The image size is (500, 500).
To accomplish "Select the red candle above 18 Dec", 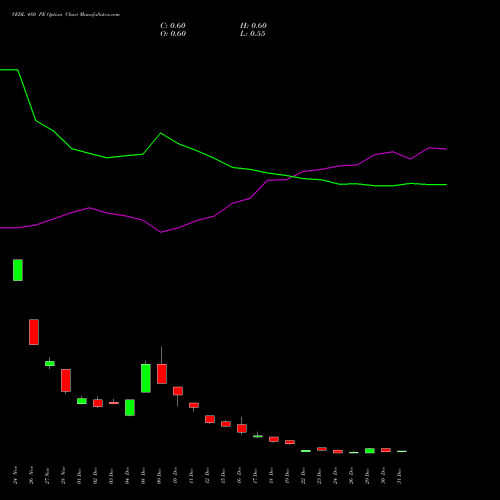I will (x=274, y=439).
